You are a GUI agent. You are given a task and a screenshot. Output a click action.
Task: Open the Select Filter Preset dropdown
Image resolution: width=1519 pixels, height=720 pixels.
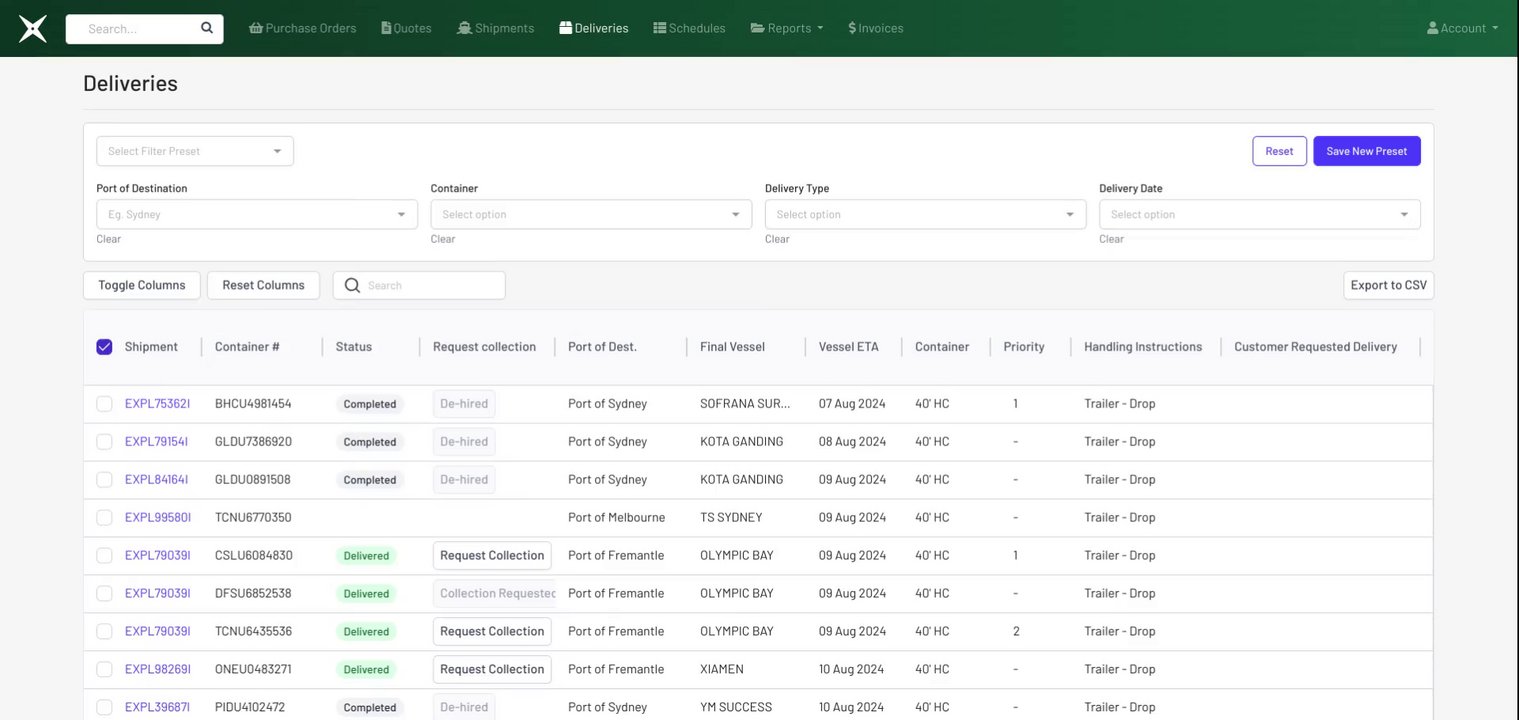pos(195,151)
